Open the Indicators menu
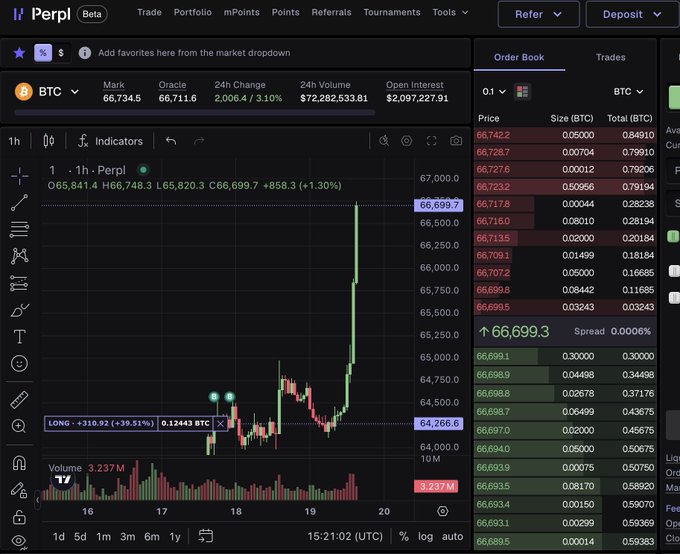This screenshot has width=680, height=554. 110,141
